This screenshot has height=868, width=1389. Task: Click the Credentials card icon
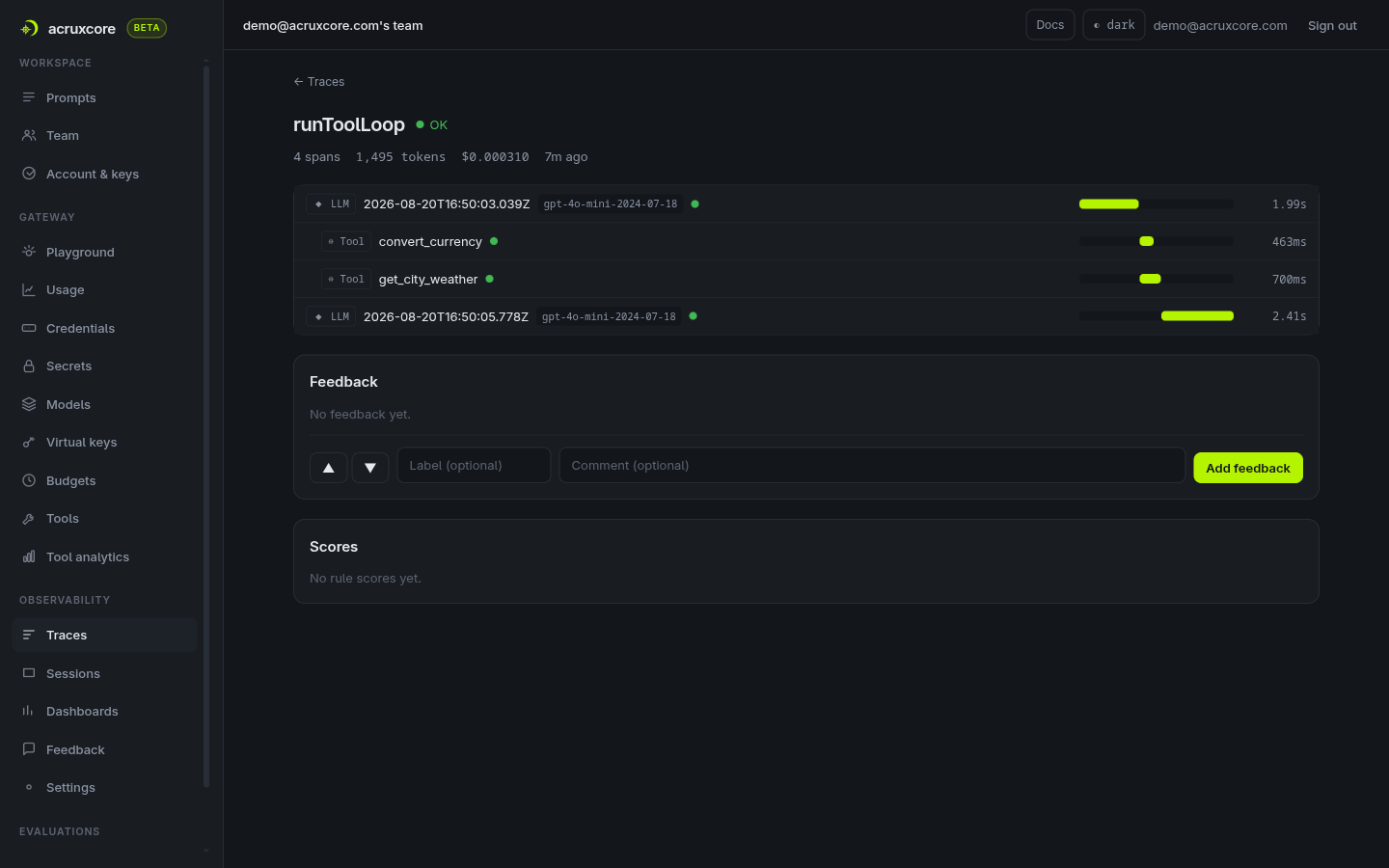pos(29,328)
